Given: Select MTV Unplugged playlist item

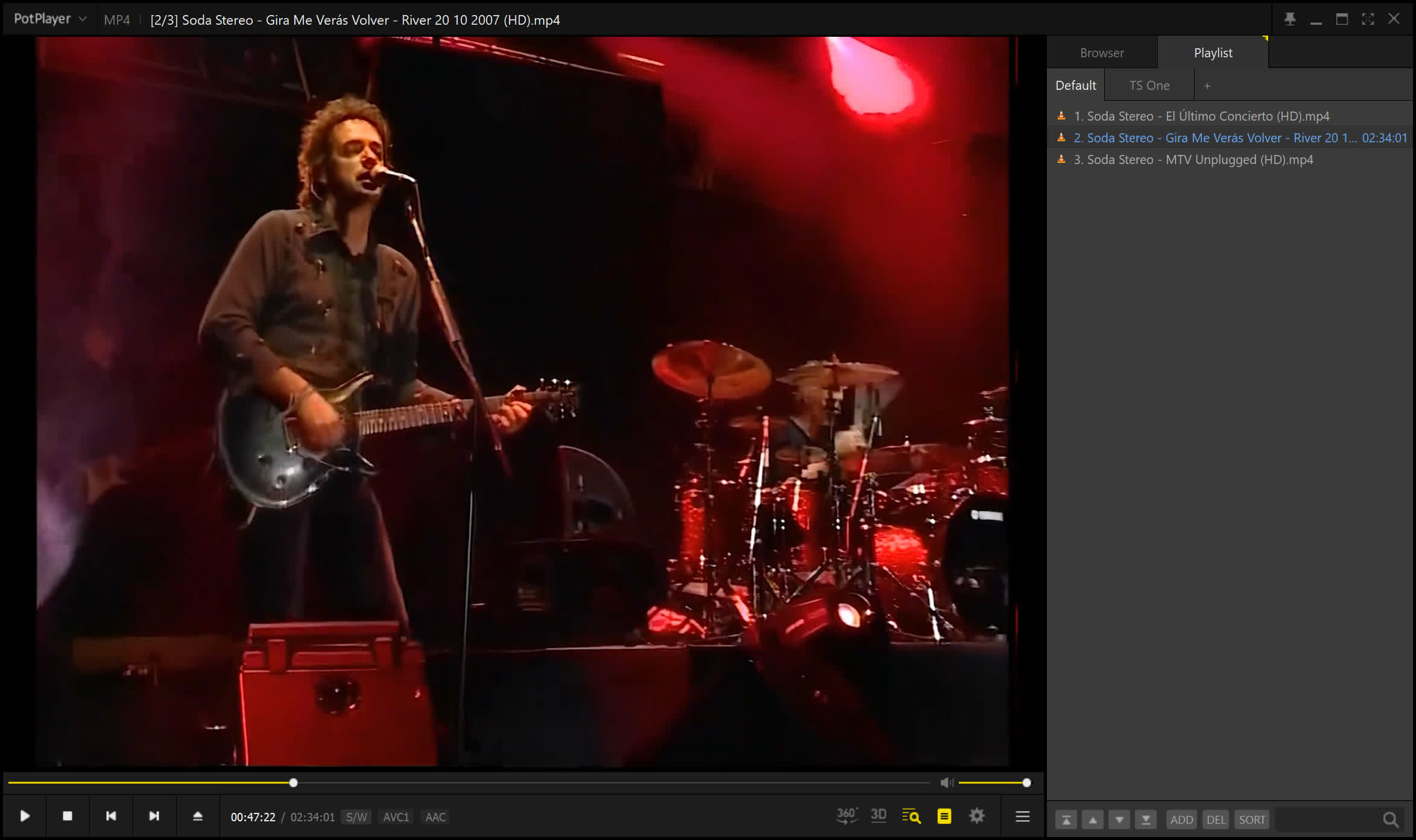Looking at the screenshot, I should tap(1230, 159).
